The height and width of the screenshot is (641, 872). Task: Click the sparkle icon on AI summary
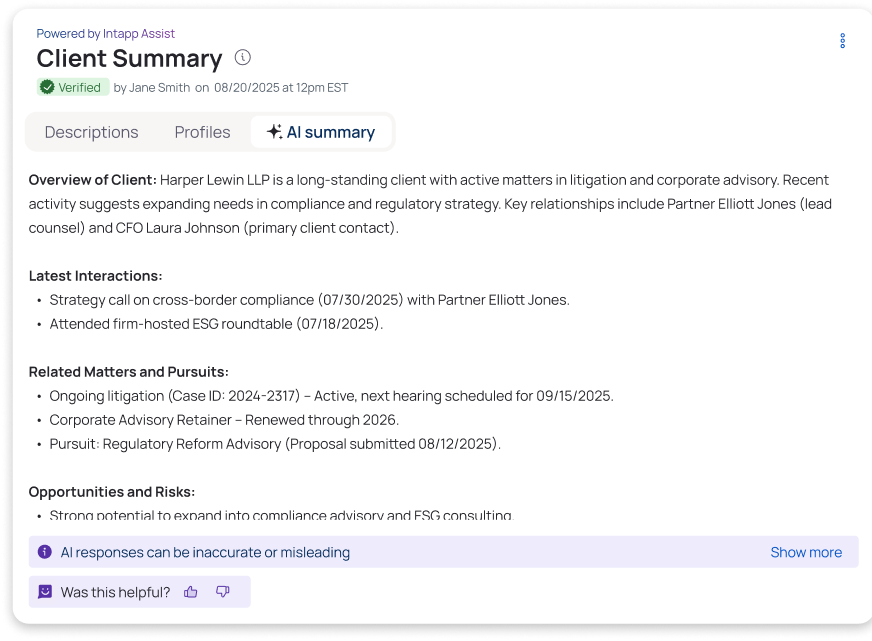click(274, 132)
